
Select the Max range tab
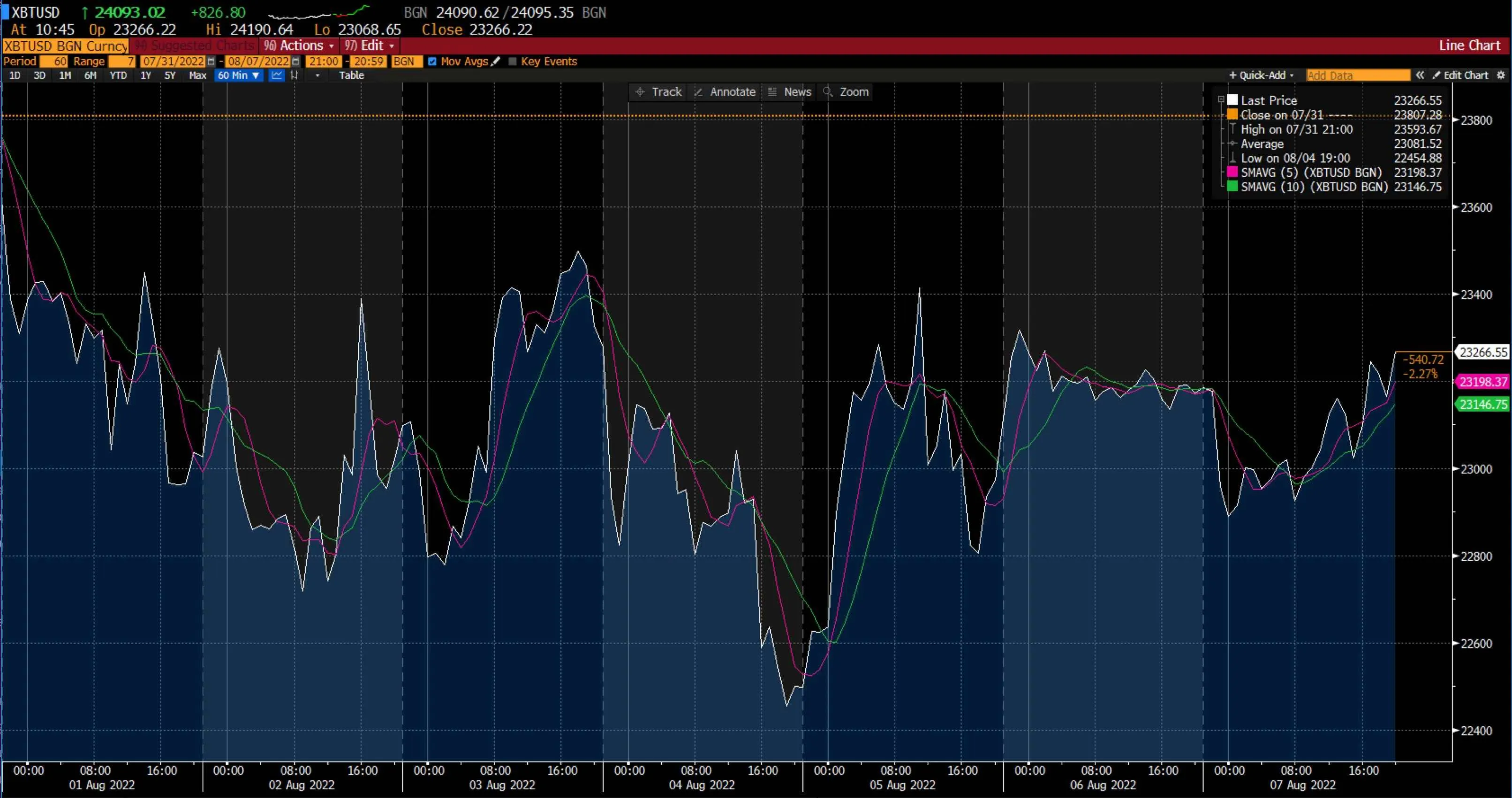pyautogui.click(x=198, y=75)
